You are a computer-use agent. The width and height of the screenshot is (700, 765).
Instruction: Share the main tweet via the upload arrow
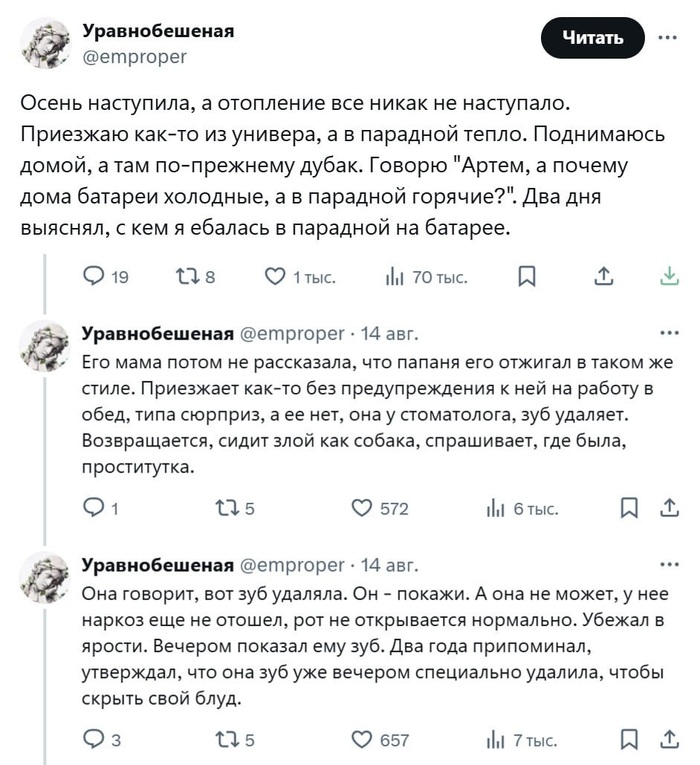[604, 277]
